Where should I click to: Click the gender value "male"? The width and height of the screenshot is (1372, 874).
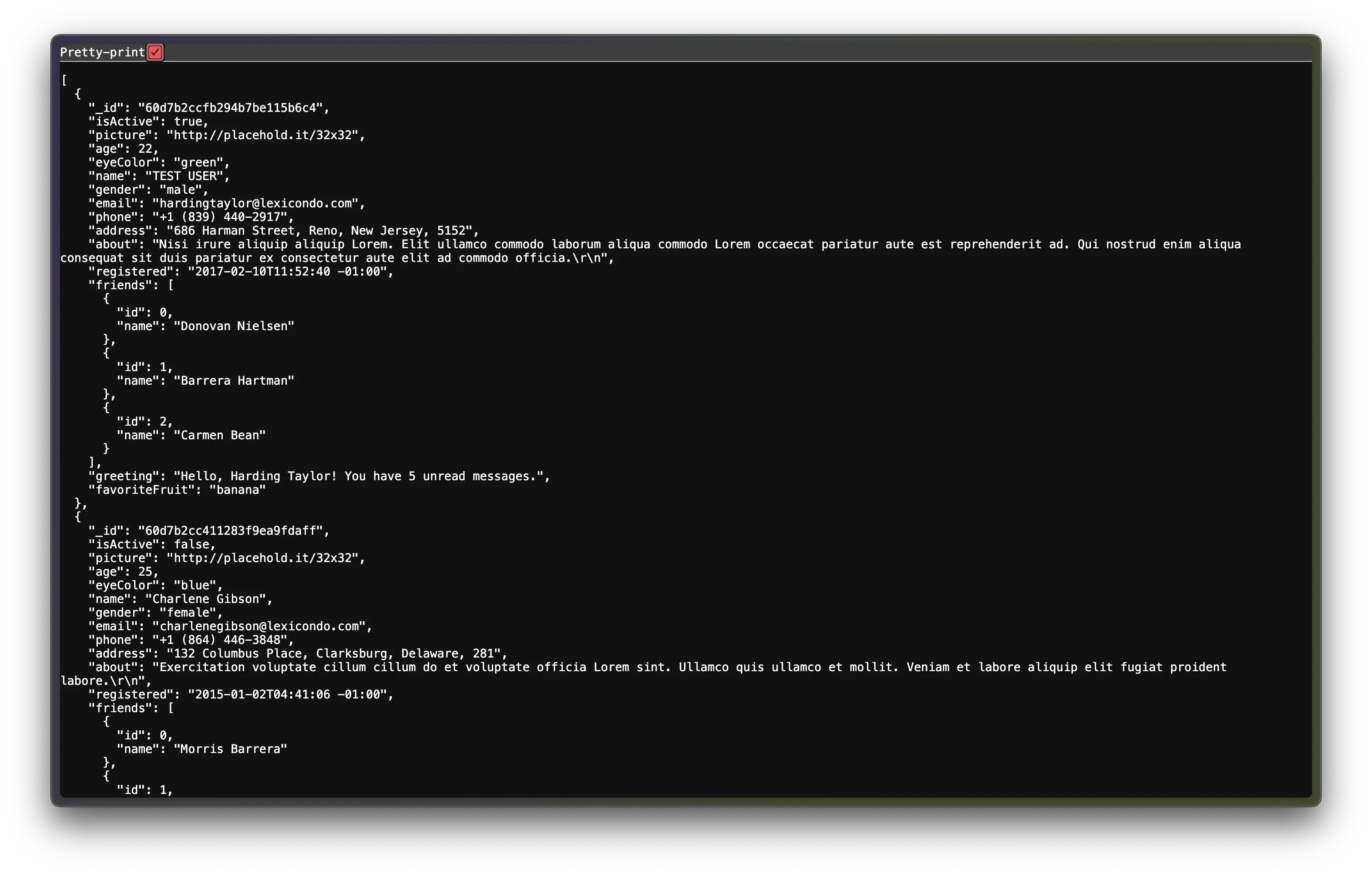click(x=180, y=190)
